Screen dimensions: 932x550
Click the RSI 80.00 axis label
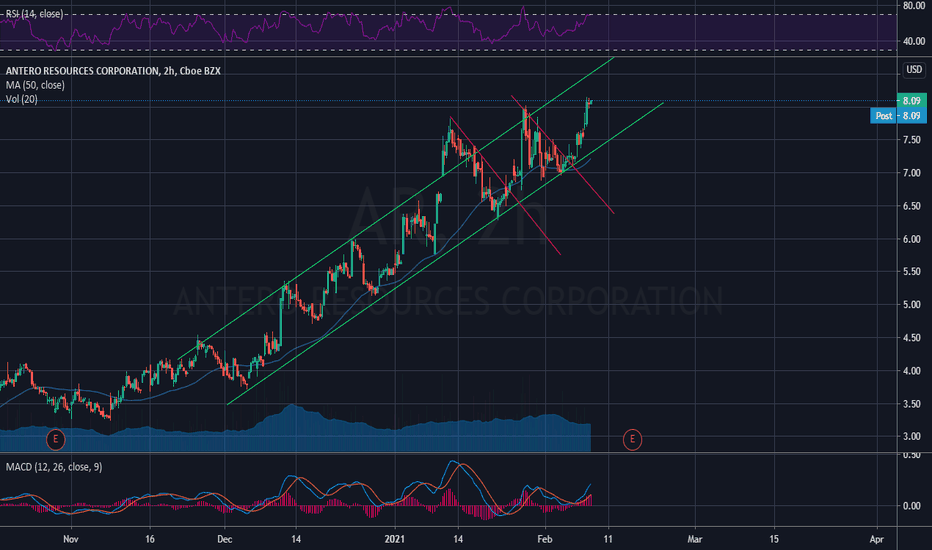pyautogui.click(x=914, y=5)
